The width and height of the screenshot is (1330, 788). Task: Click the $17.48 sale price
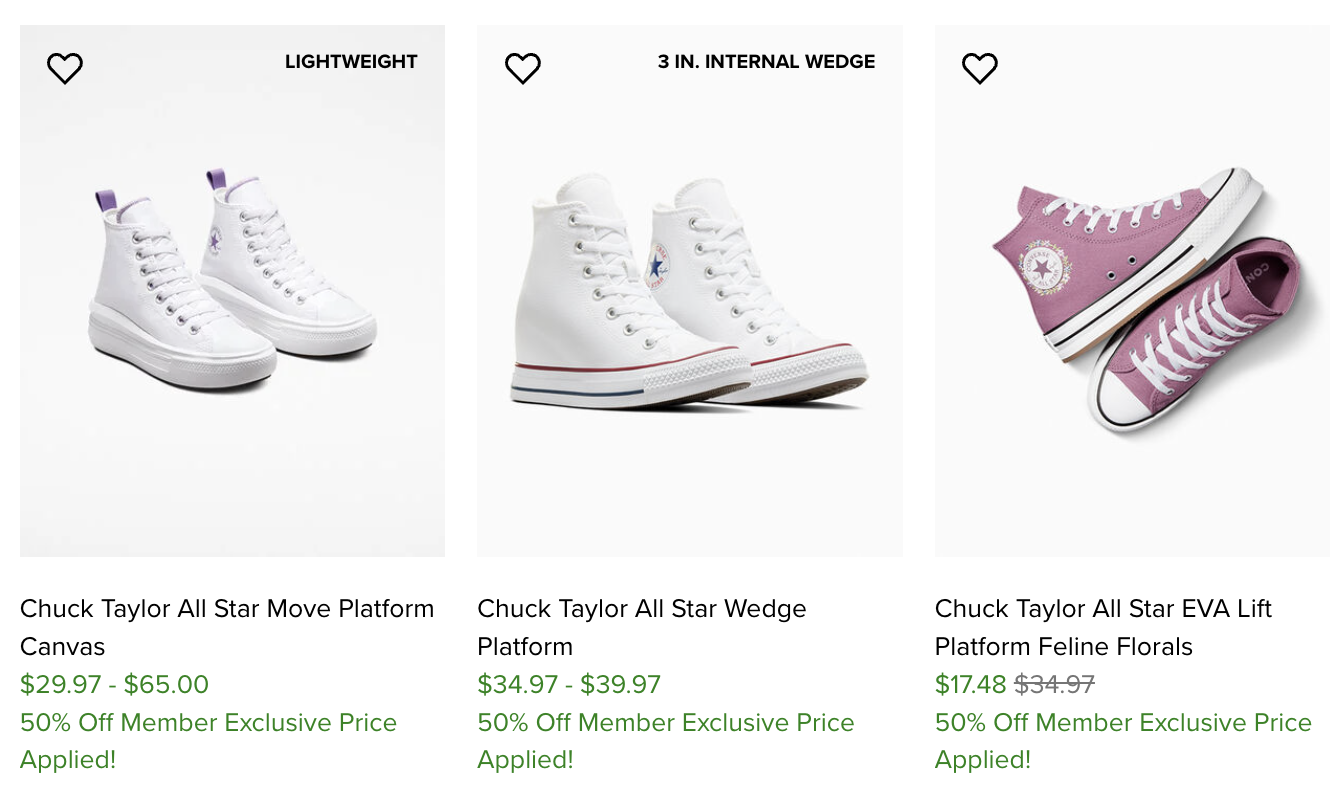click(x=970, y=685)
